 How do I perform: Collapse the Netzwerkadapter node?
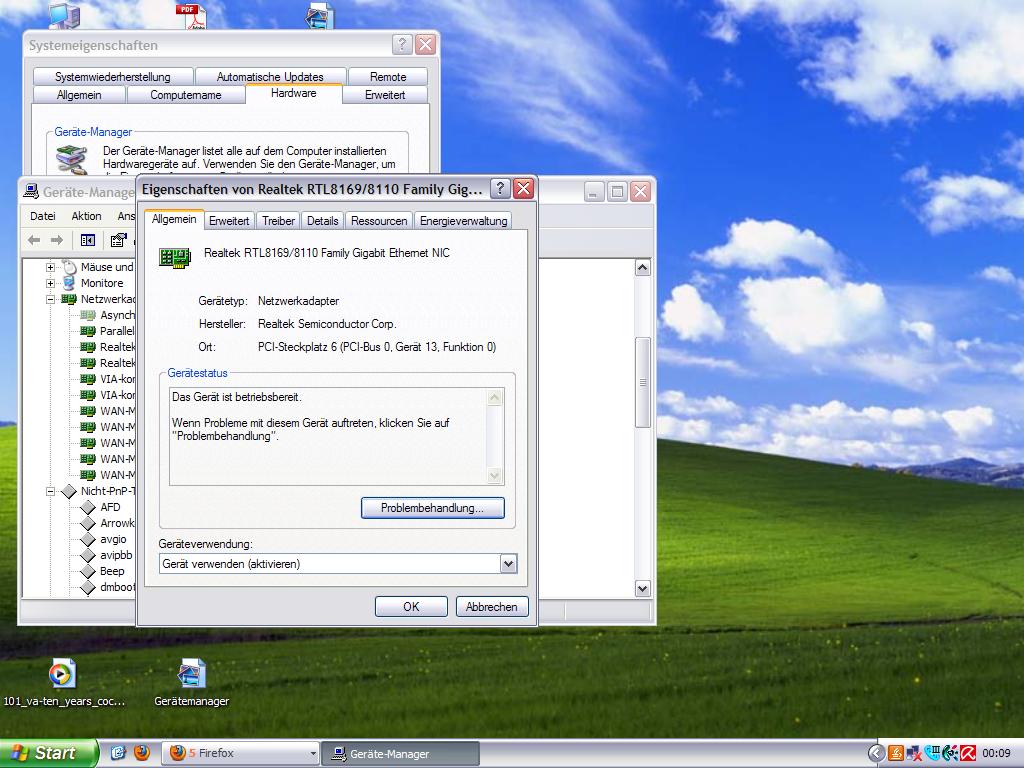click(x=50, y=299)
